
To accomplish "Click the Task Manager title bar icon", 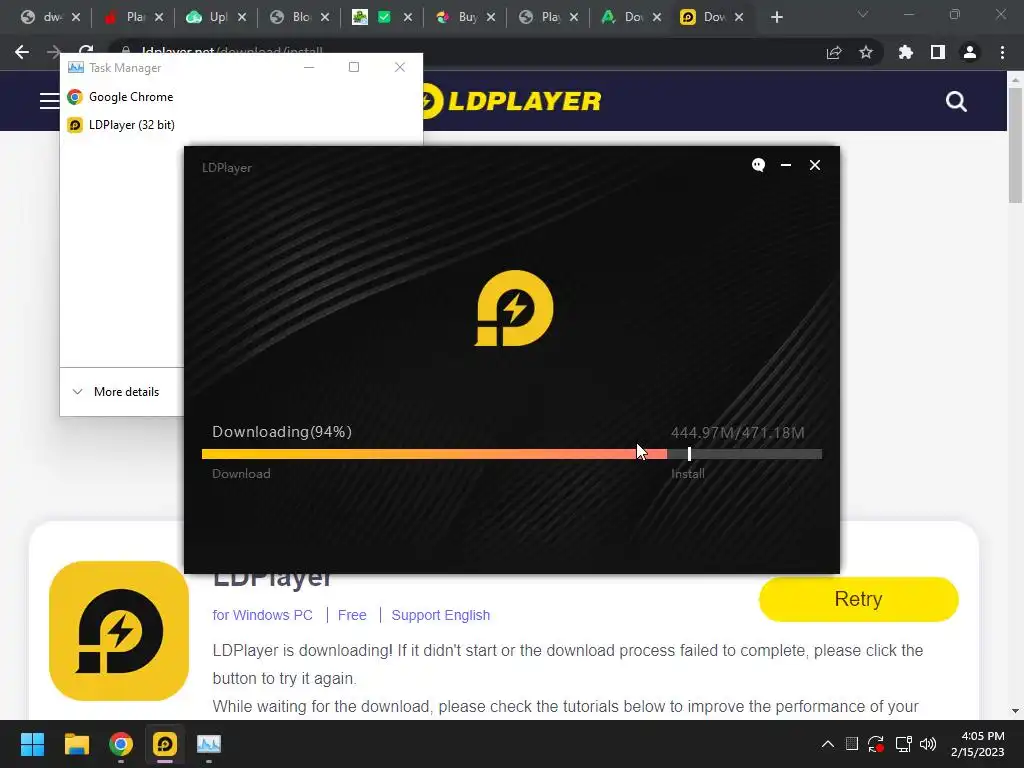I will click(x=76, y=67).
